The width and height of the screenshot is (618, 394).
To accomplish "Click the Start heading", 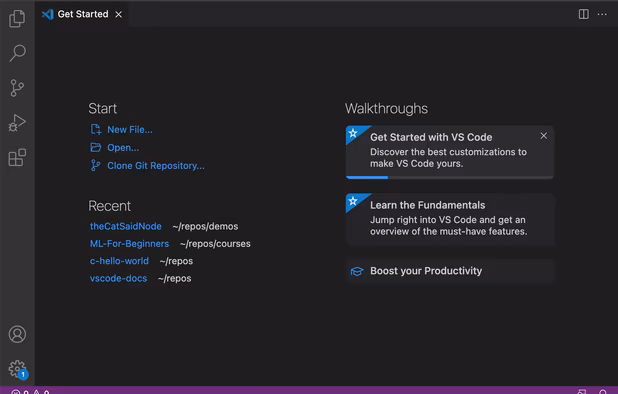I will pos(102,108).
